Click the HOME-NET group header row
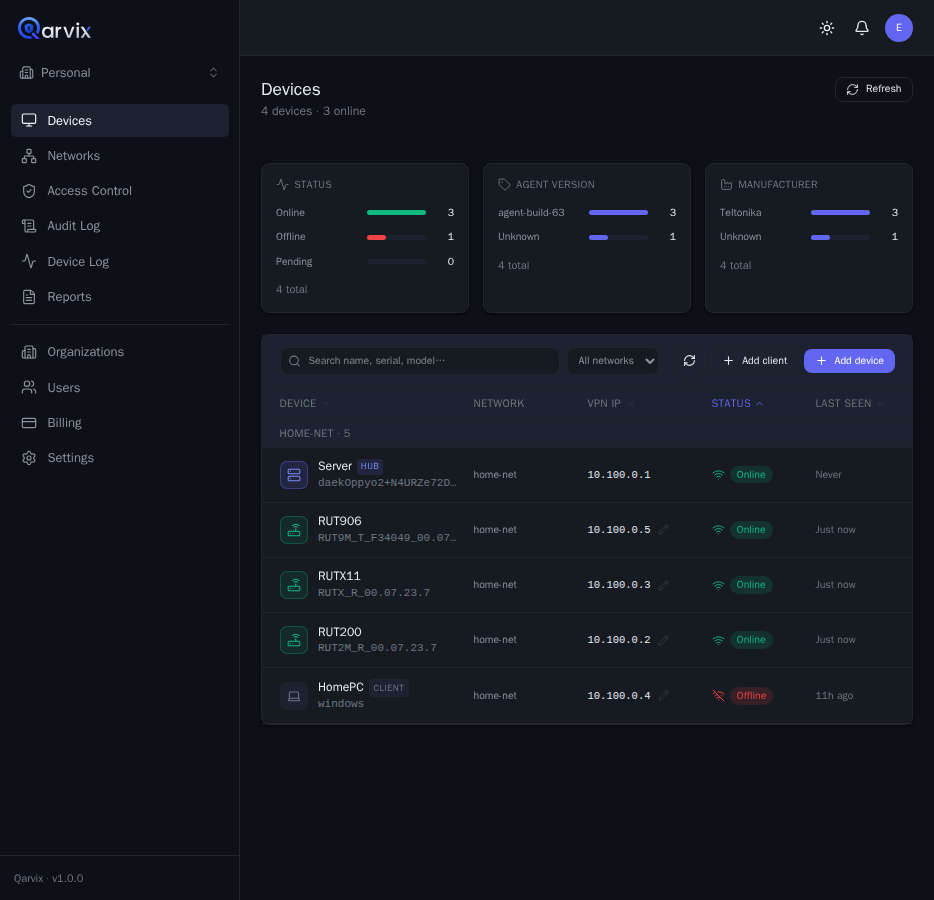The height and width of the screenshot is (900, 934). (587, 434)
